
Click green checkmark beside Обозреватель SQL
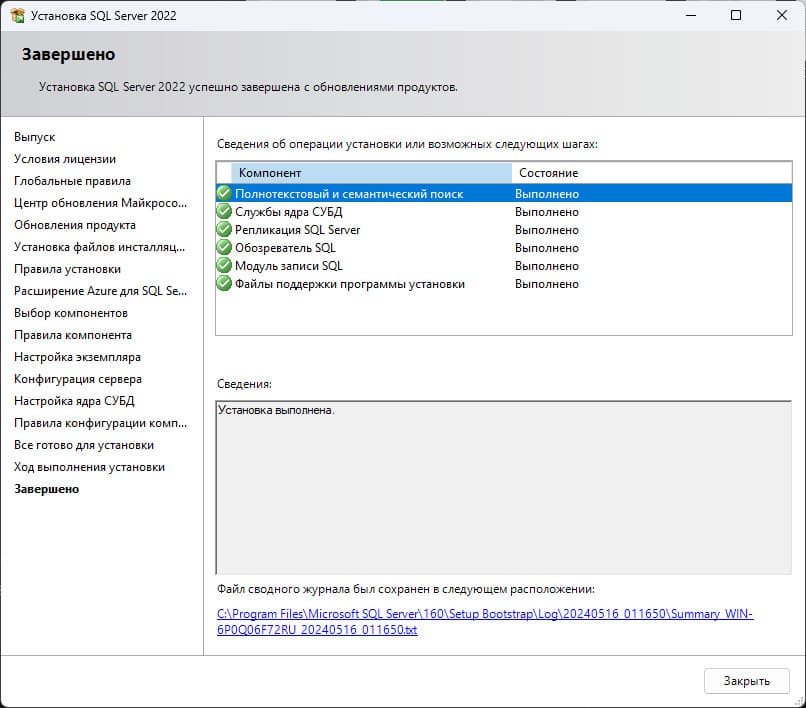pyautogui.click(x=224, y=247)
